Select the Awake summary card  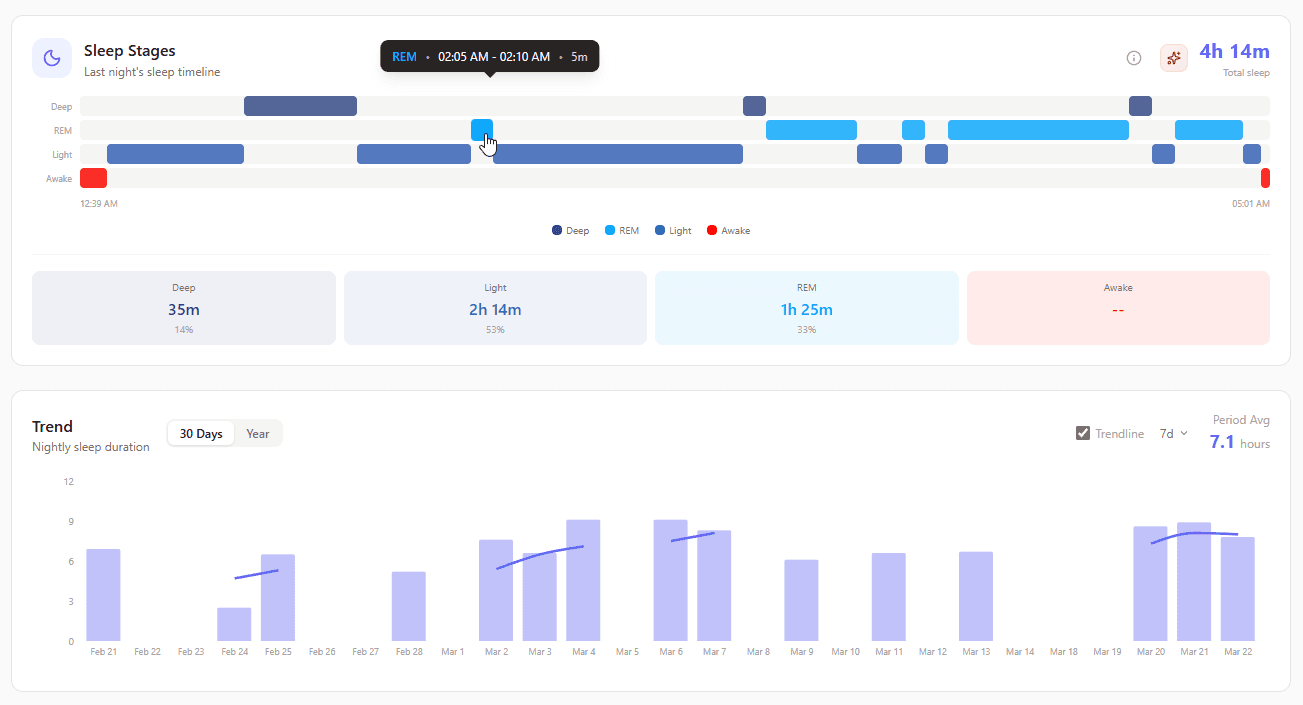[x=1118, y=308]
